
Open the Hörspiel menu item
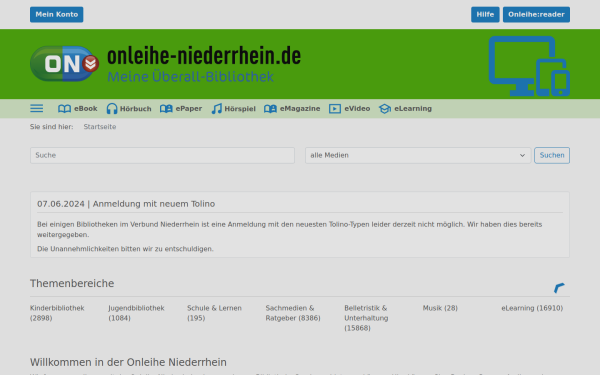pyautogui.click(x=233, y=109)
